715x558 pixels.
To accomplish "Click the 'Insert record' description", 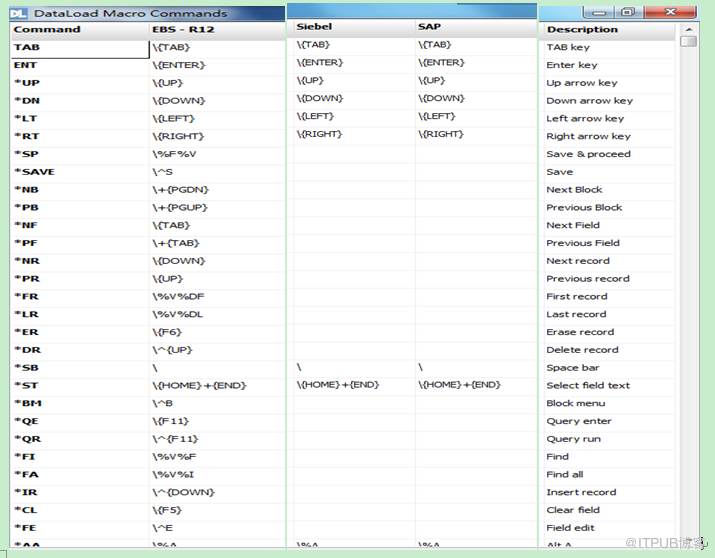I will pyautogui.click(x=581, y=492).
